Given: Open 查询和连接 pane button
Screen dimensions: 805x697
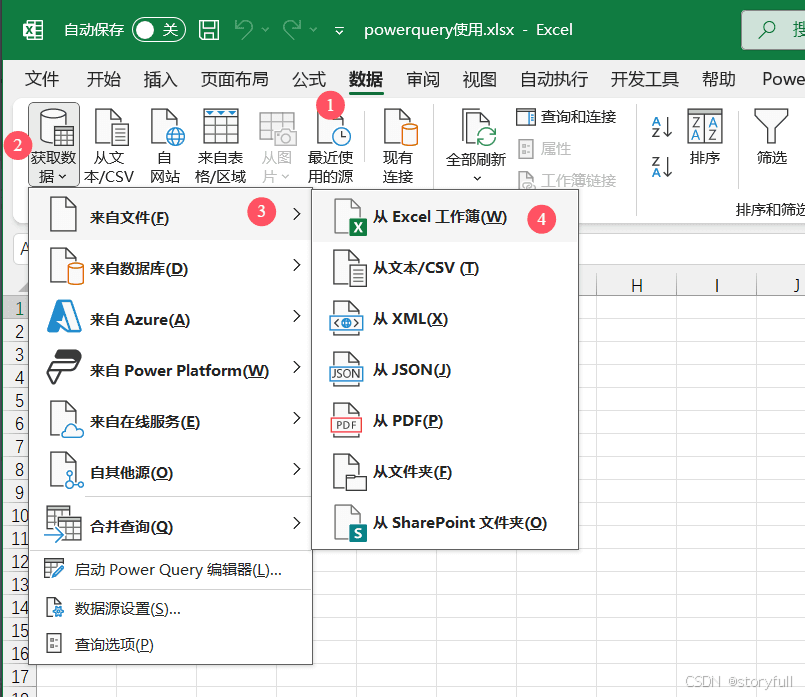Looking at the screenshot, I should tap(566, 117).
